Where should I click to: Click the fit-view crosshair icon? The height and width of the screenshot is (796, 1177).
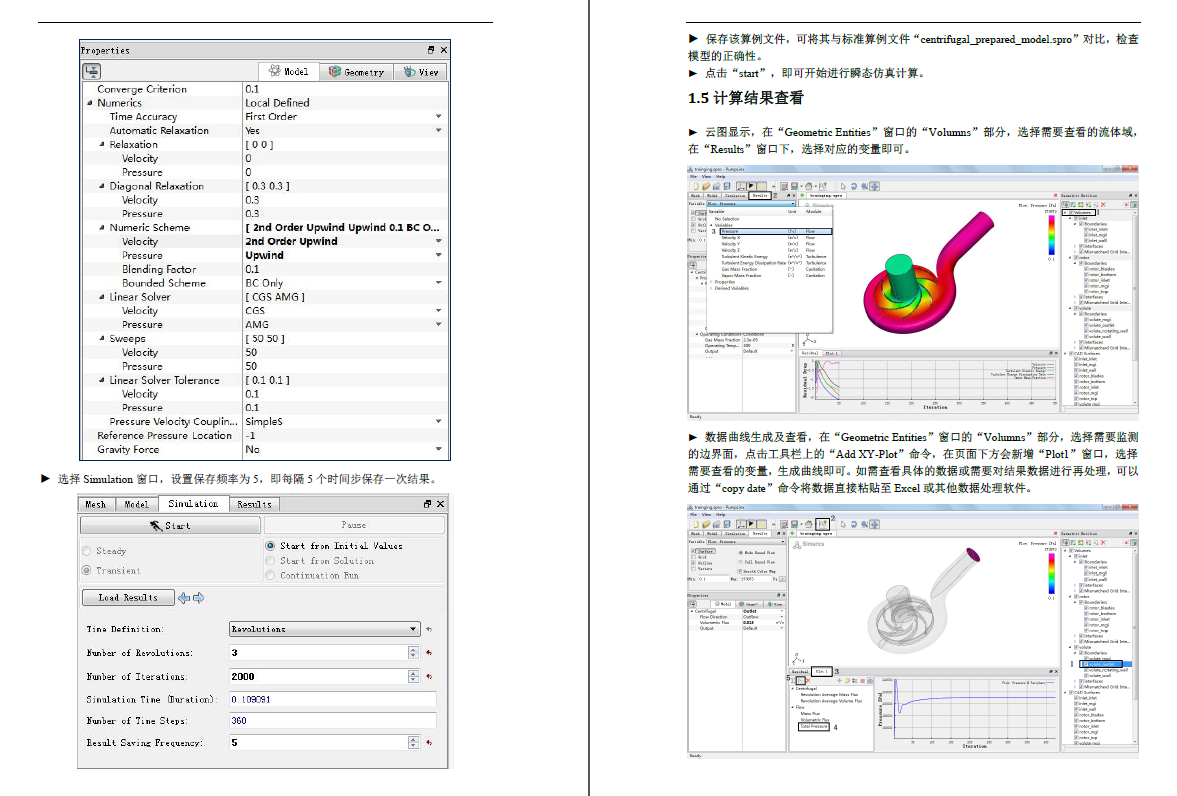(x=875, y=186)
